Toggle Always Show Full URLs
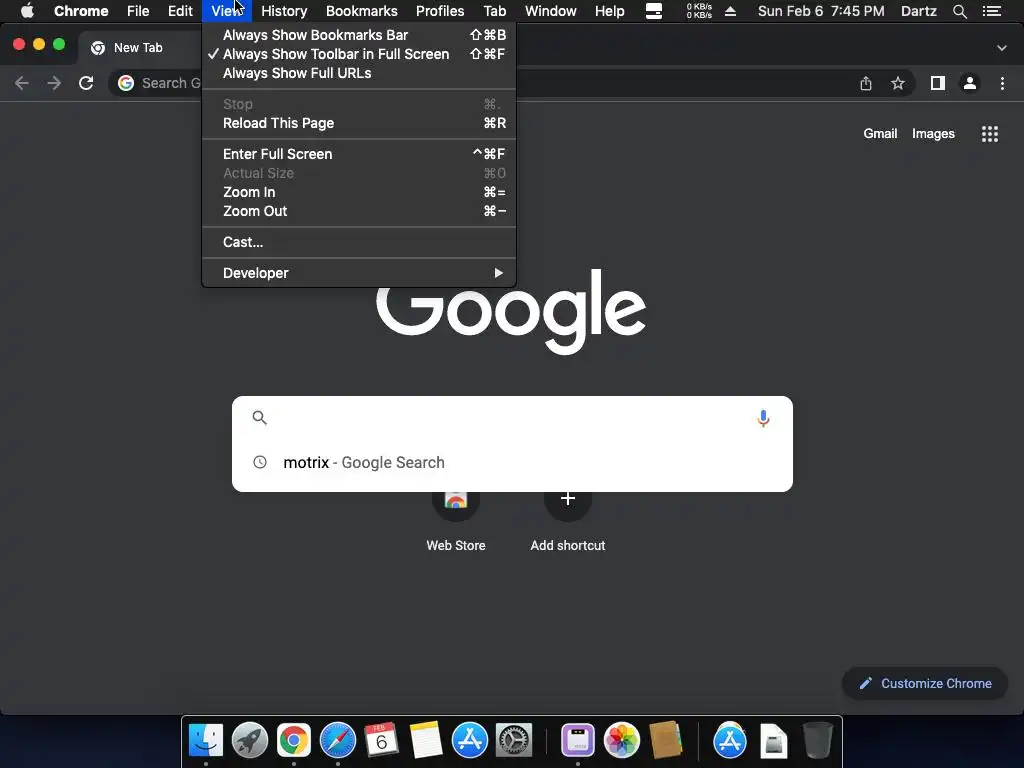The height and width of the screenshot is (768, 1024). pos(359,73)
